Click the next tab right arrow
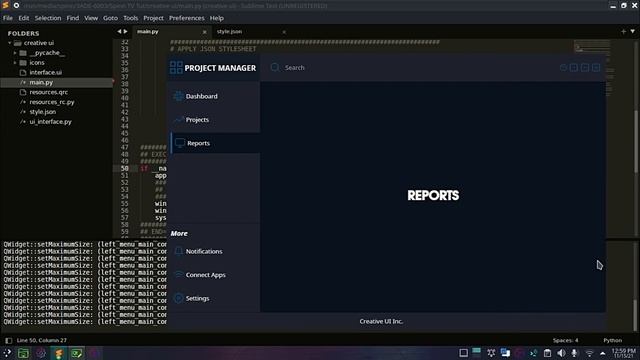Viewport: 640px width, 360px height. [125, 31]
